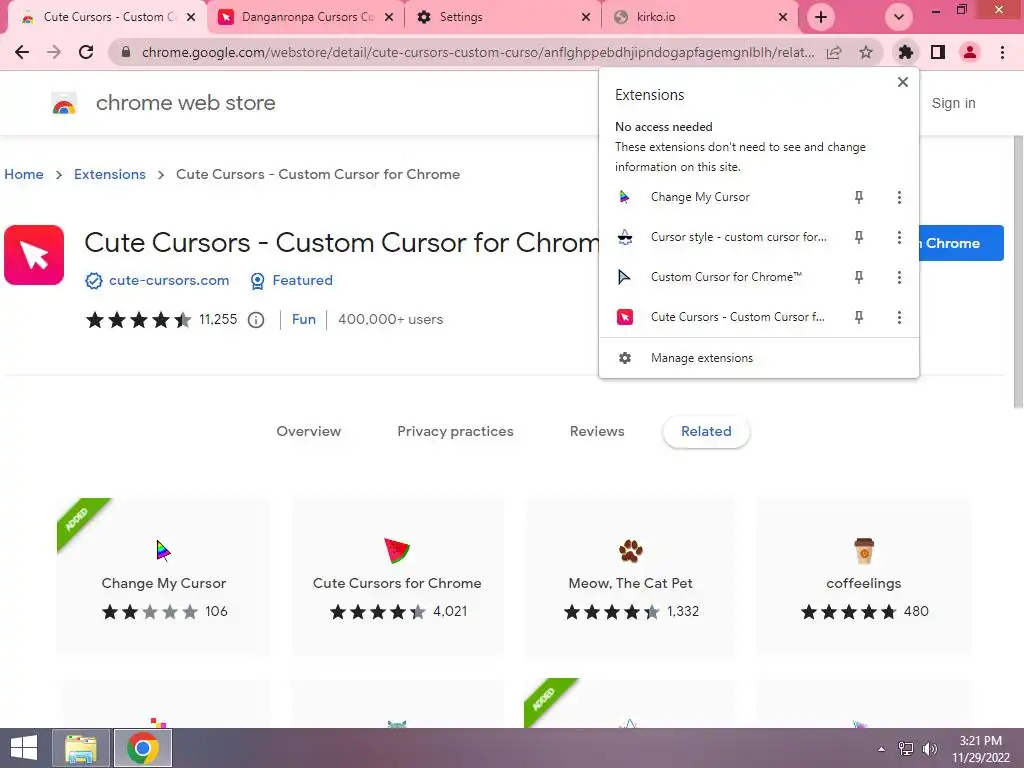This screenshot has width=1024, height=768.
Task: Open the Extensions puzzle icon in toolbar
Action: coord(905,52)
